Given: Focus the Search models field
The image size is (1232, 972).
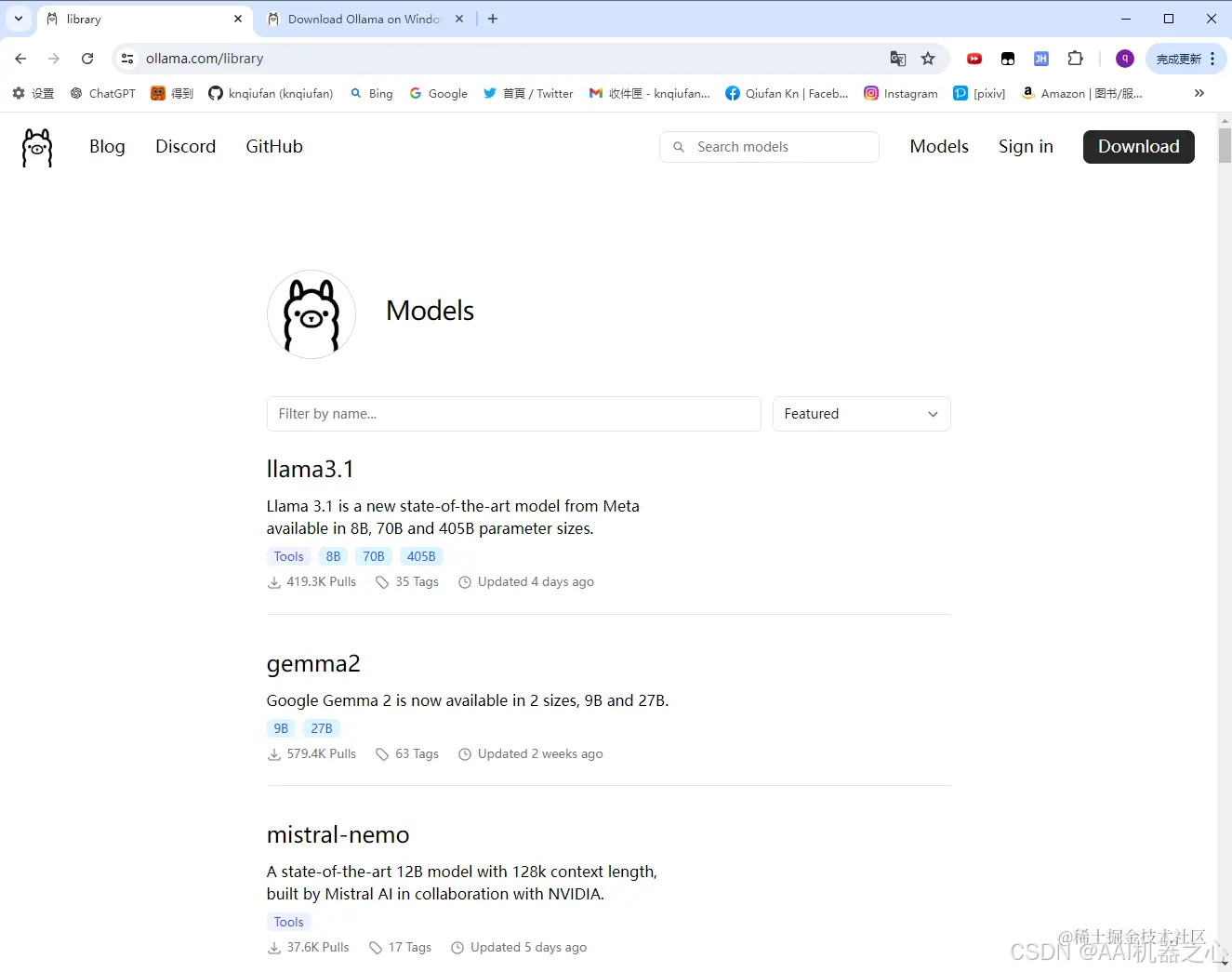Looking at the screenshot, I should [x=769, y=147].
